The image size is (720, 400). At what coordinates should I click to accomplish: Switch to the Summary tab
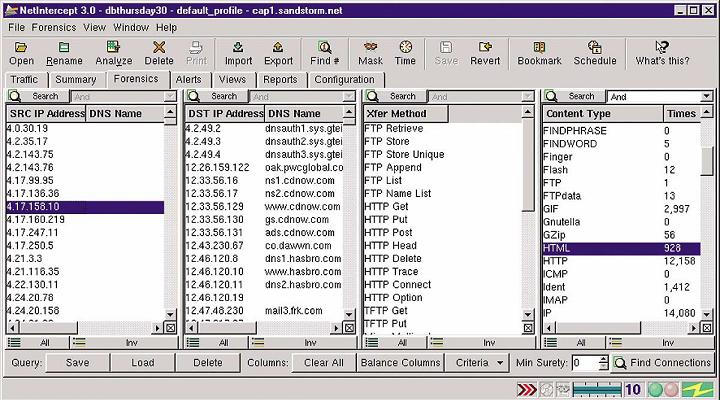coord(76,80)
